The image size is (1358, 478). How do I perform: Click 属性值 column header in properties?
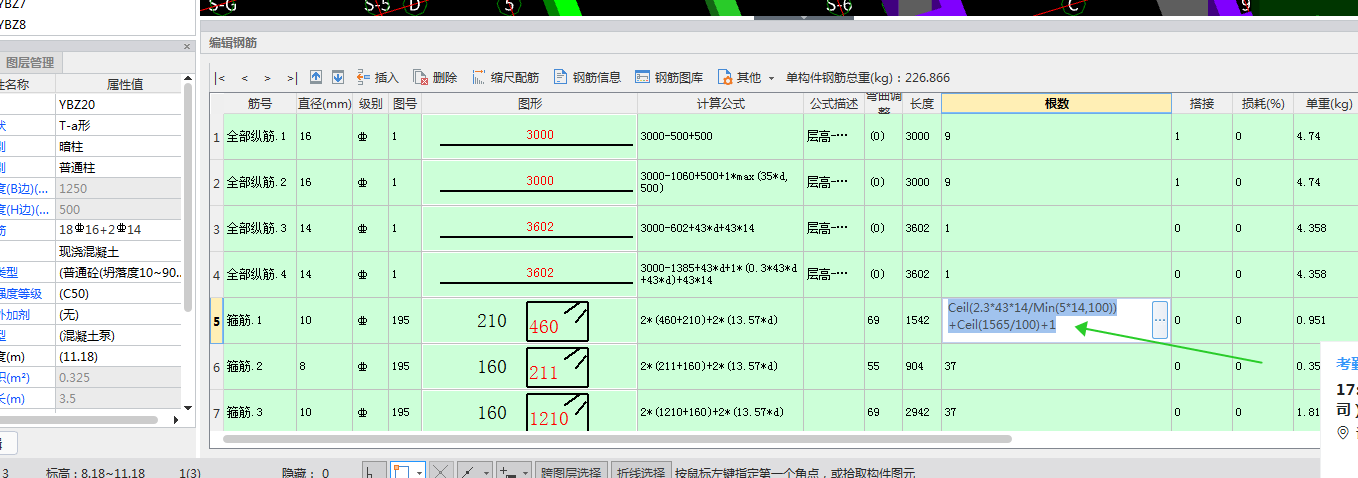(125, 84)
